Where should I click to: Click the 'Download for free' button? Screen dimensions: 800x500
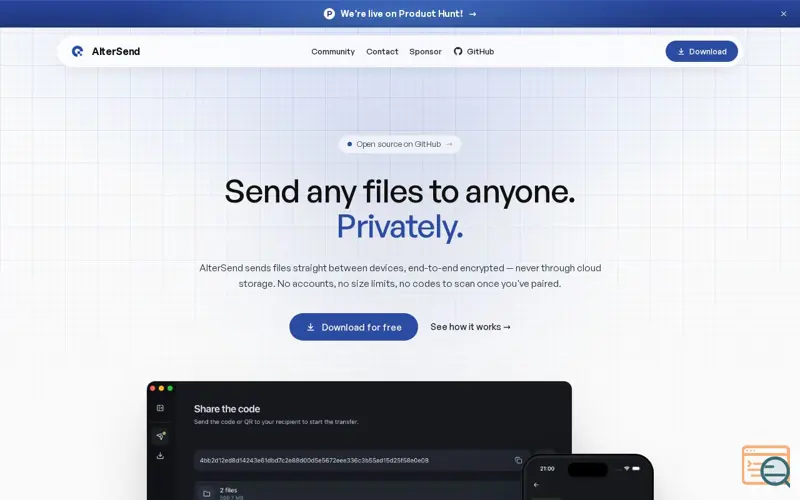(x=353, y=327)
